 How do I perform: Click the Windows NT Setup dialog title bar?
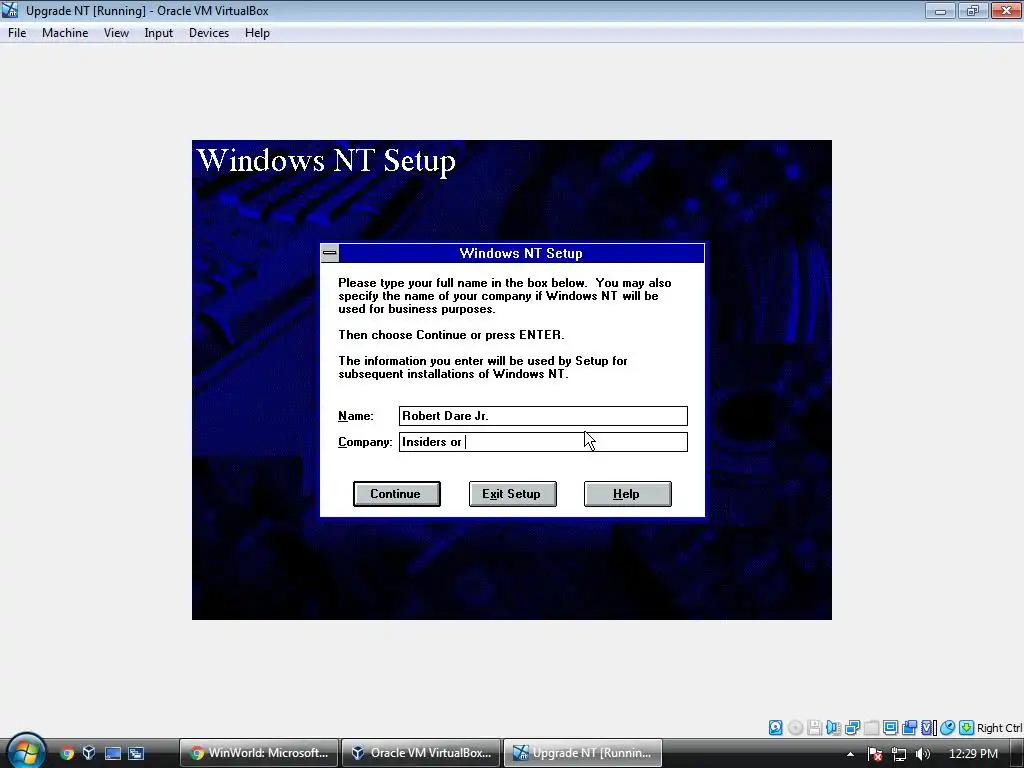521,253
